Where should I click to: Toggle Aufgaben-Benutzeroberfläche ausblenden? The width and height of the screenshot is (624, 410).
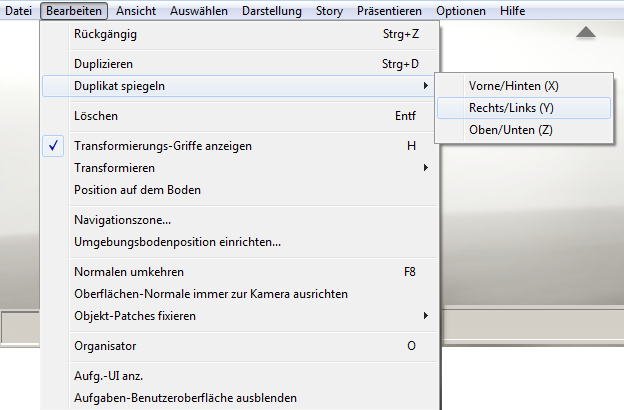tap(239, 398)
